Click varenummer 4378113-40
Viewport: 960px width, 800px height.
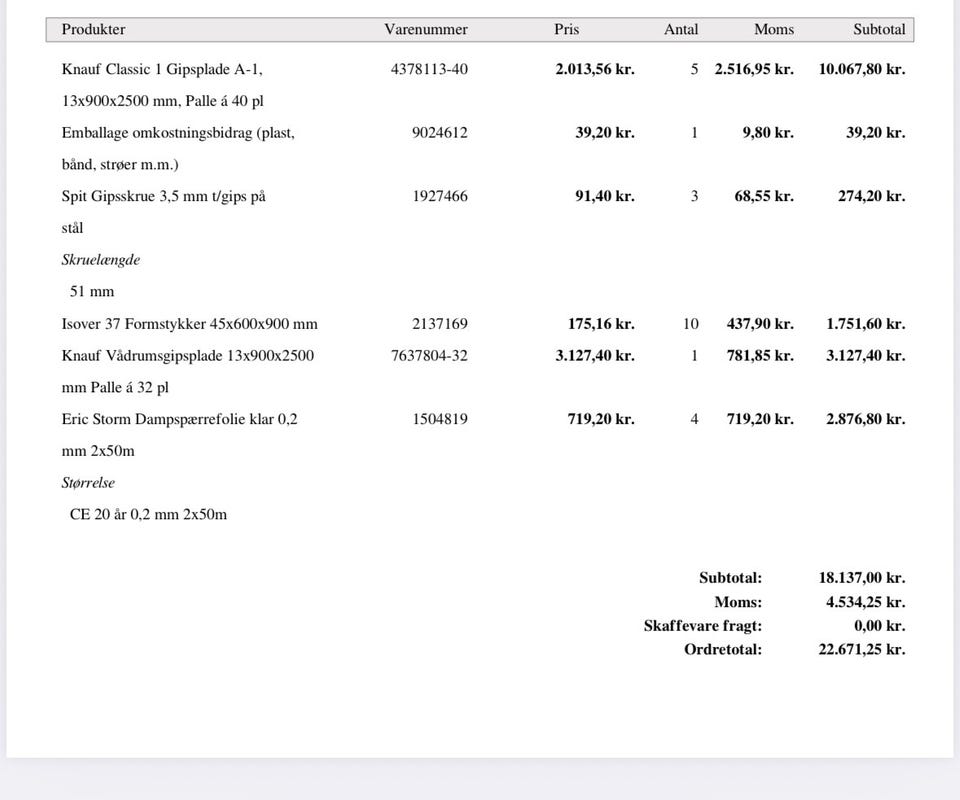point(429,69)
